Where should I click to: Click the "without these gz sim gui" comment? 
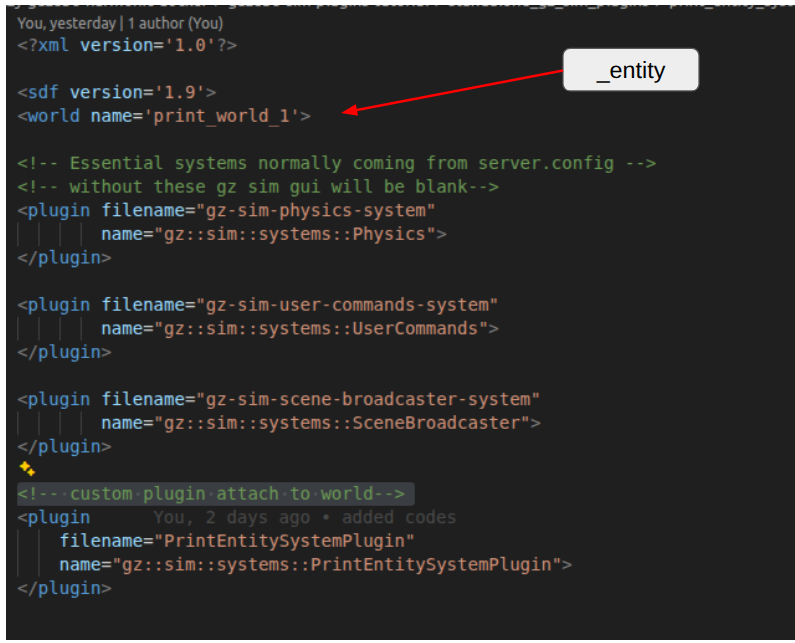(x=258, y=187)
